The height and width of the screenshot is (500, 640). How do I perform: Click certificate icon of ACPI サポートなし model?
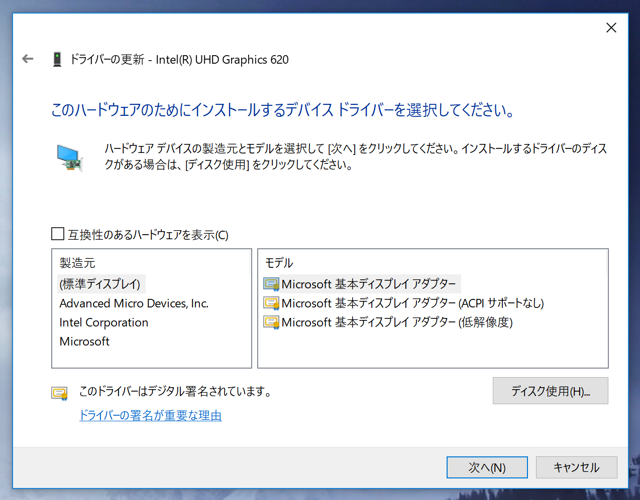click(x=271, y=303)
